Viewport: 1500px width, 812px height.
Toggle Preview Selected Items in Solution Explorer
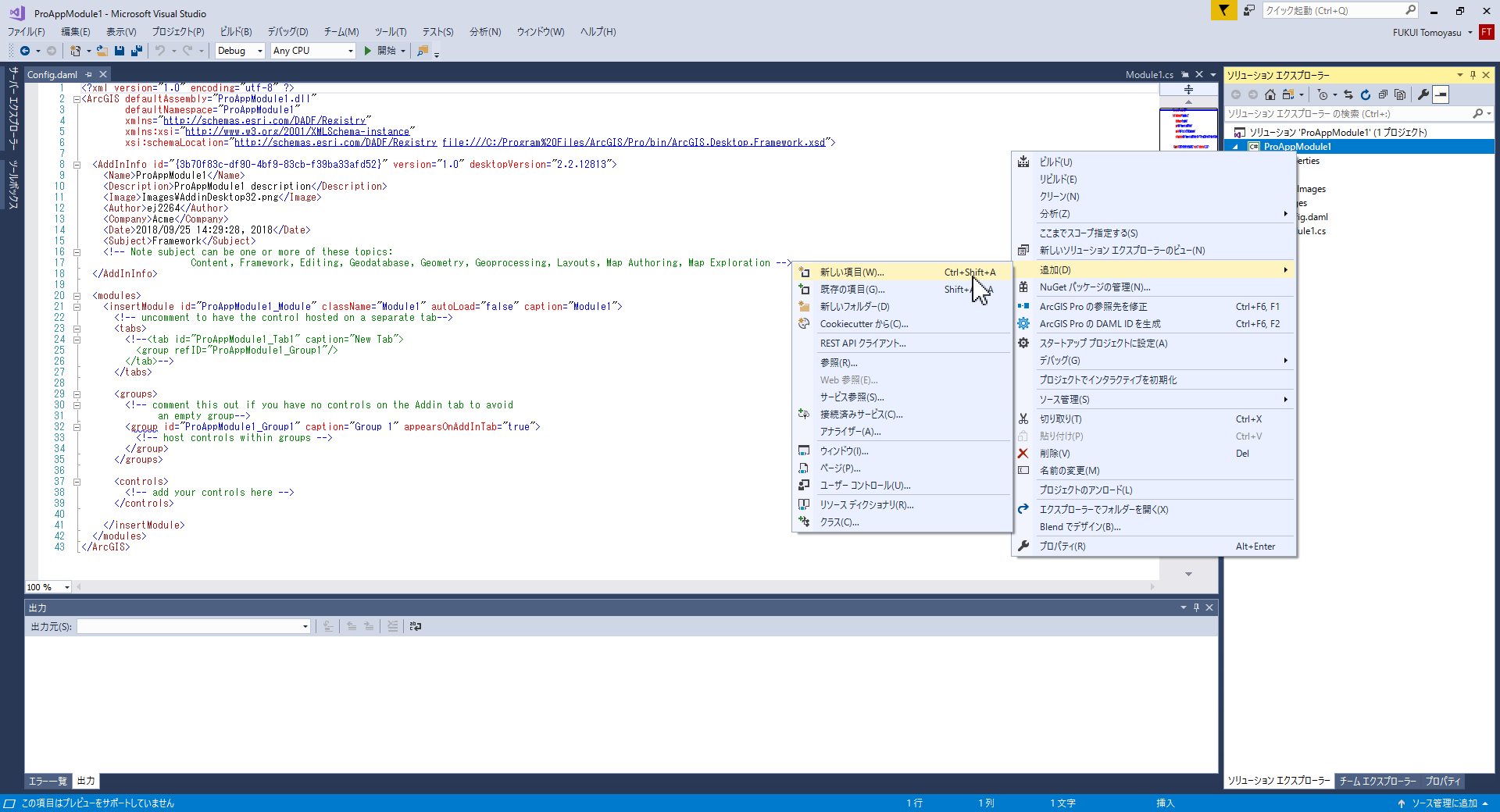click(x=1441, y=94)
